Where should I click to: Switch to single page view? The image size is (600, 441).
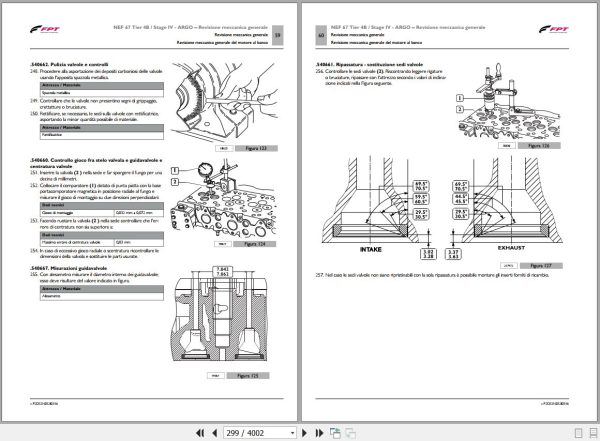[x=579, y=433]
